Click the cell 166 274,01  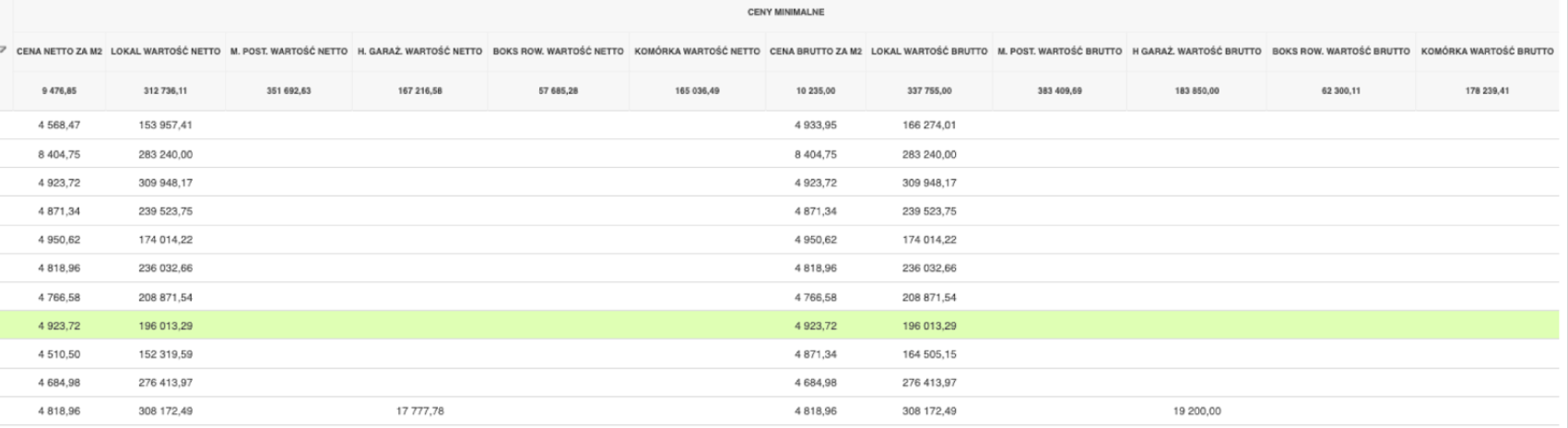[929, 125]
